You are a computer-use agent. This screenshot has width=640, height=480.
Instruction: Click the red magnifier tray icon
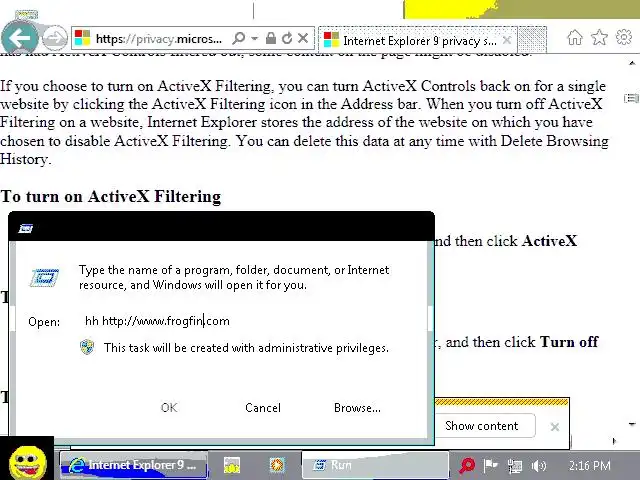(x=467, y=465)
